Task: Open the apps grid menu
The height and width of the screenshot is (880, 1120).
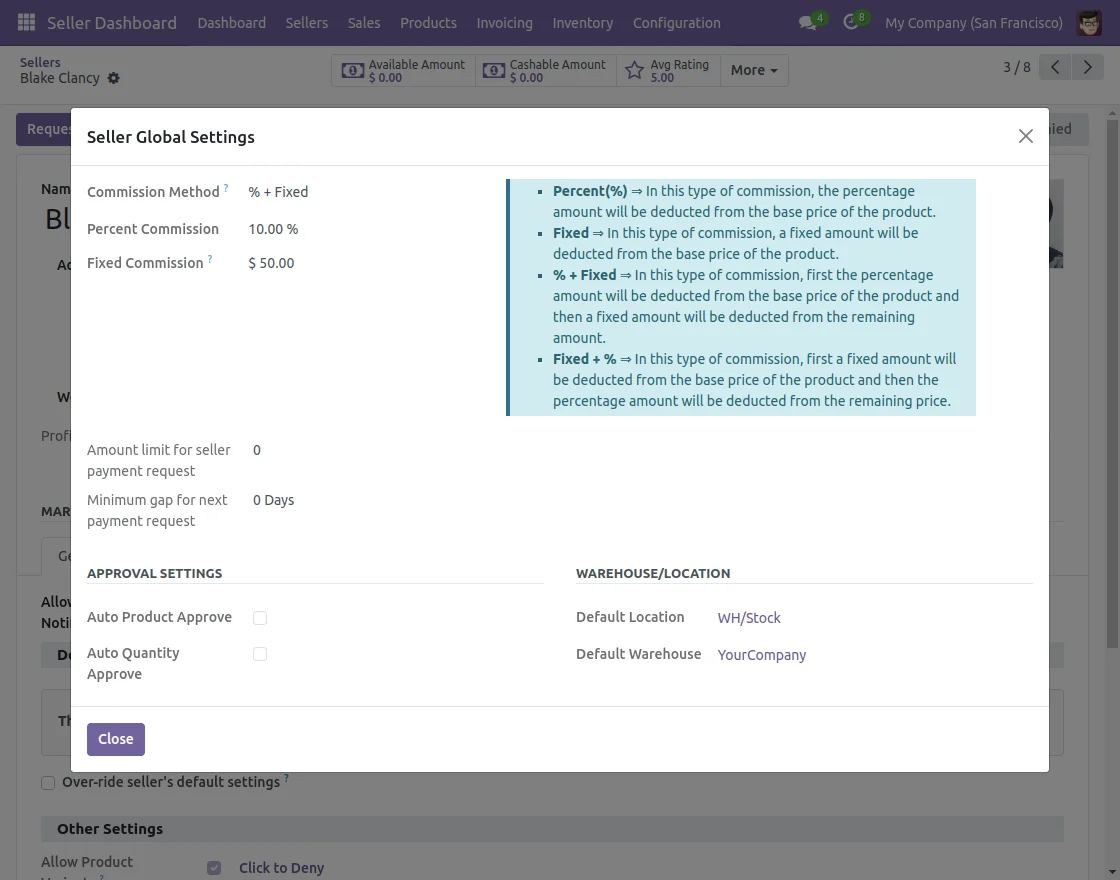Action: click(x=26, y=22)
